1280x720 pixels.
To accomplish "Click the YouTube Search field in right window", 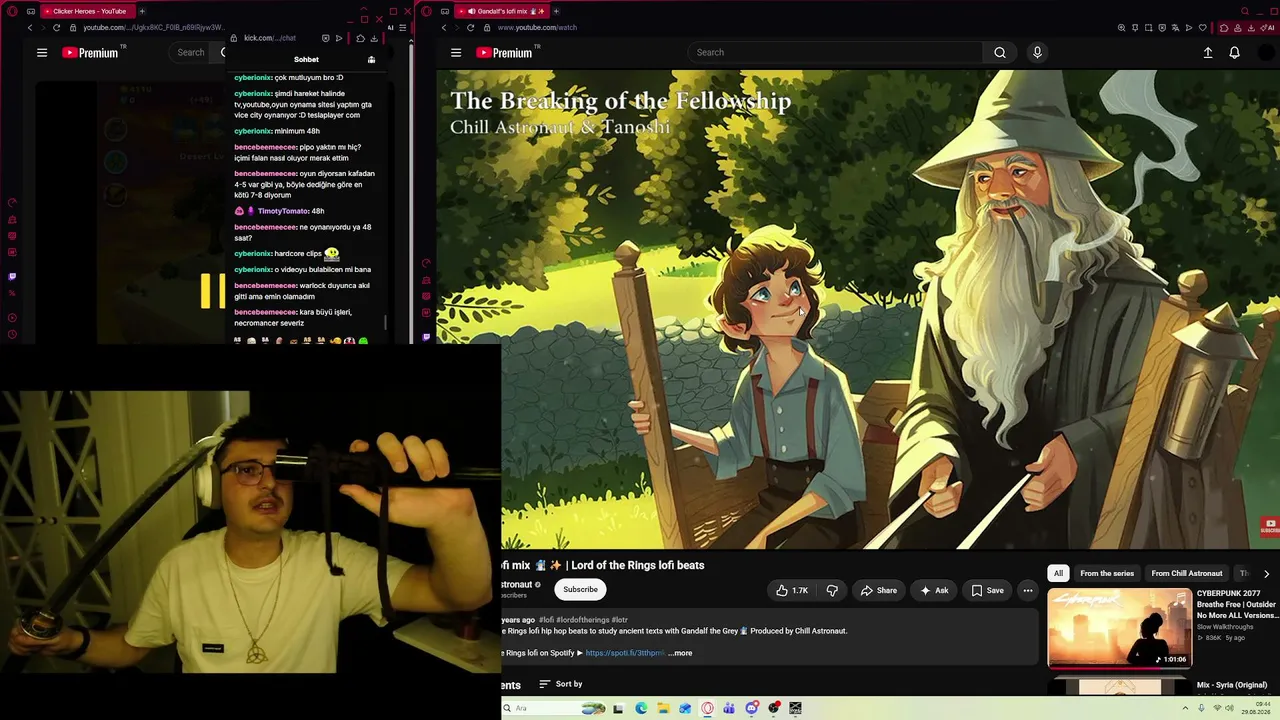I will 835,52.
